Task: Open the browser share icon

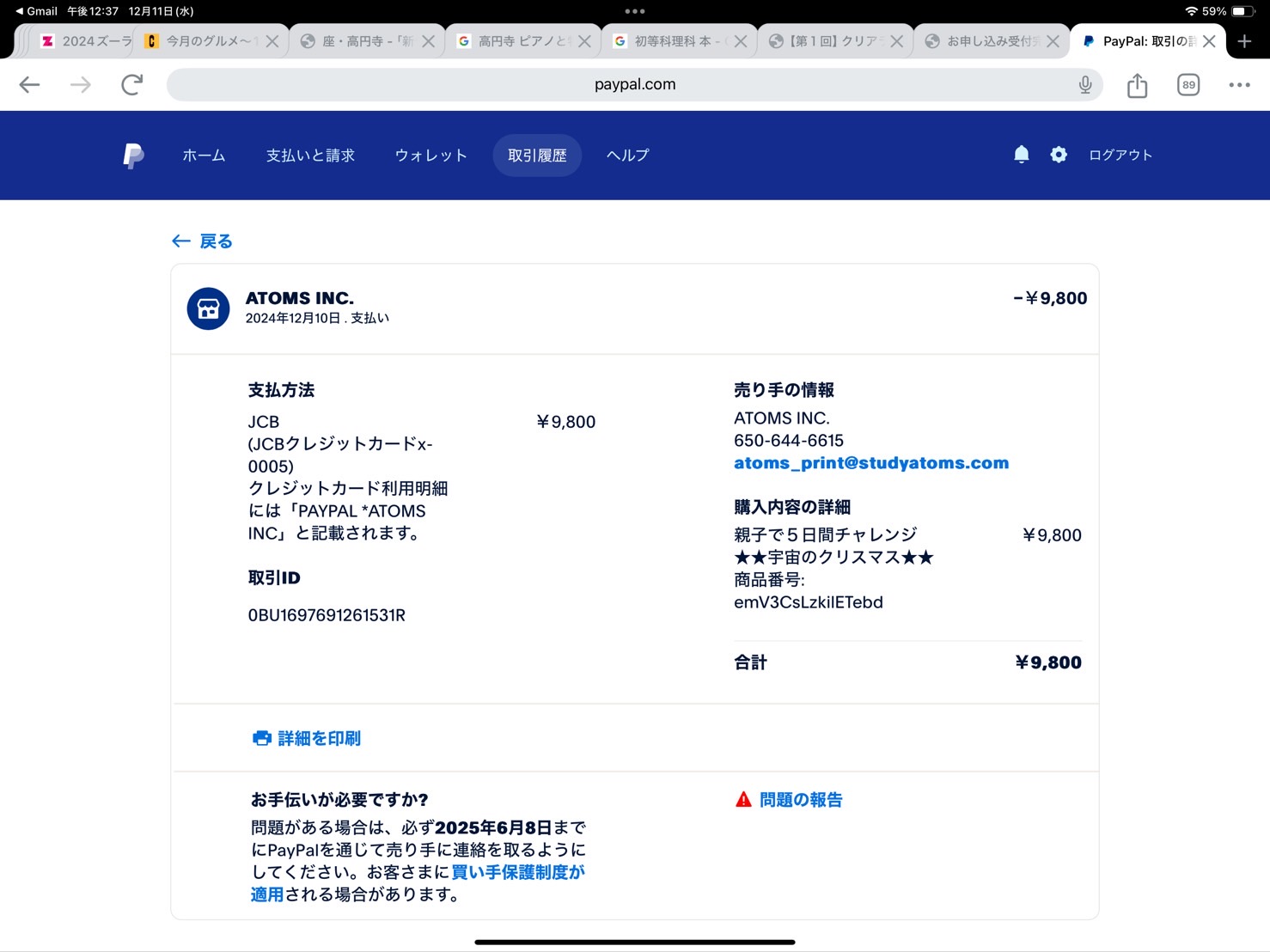Action: pyautogui.click(x=1137, y=84)
